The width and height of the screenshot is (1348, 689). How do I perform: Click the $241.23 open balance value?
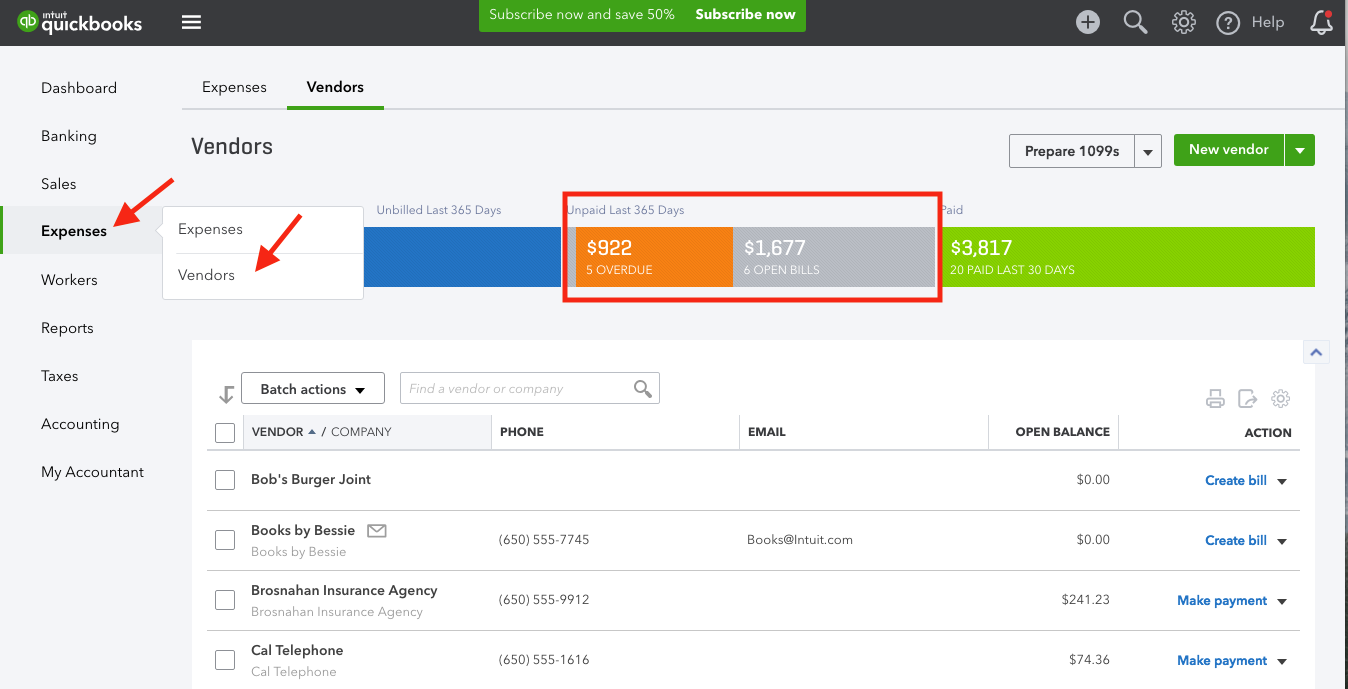click(1086, 600)
